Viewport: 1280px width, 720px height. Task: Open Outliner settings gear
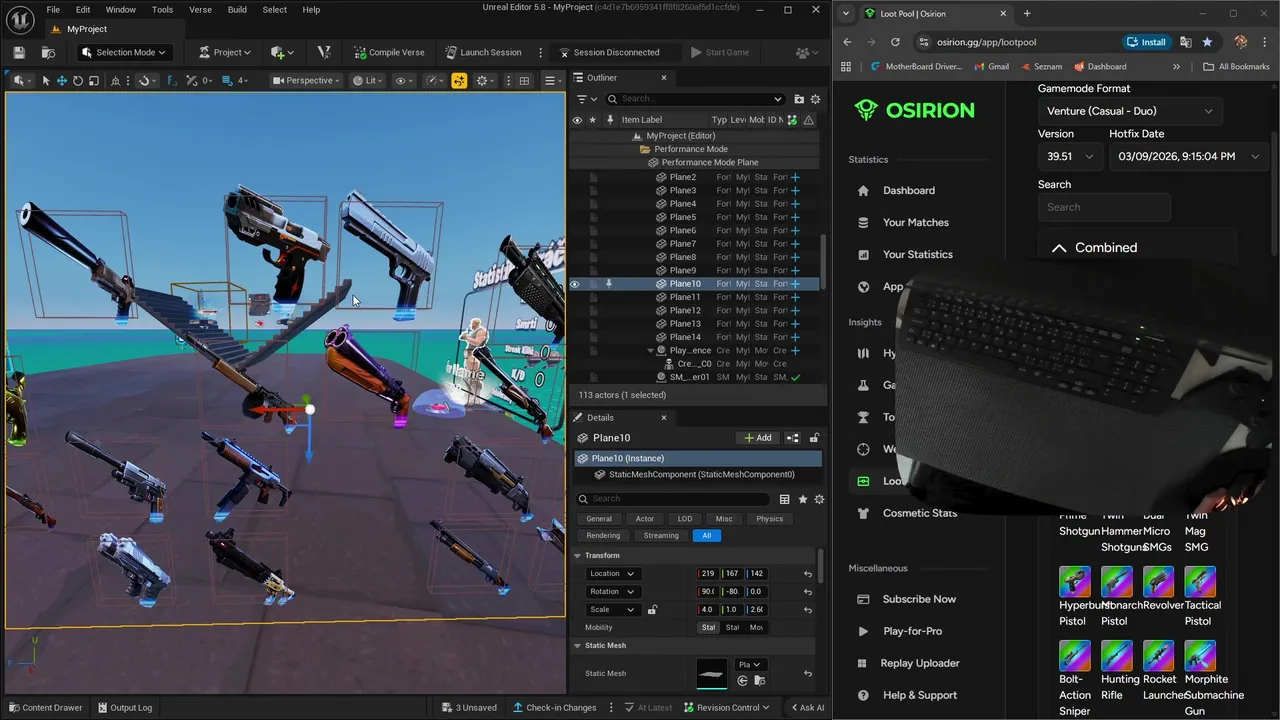(x=815, y=99)
